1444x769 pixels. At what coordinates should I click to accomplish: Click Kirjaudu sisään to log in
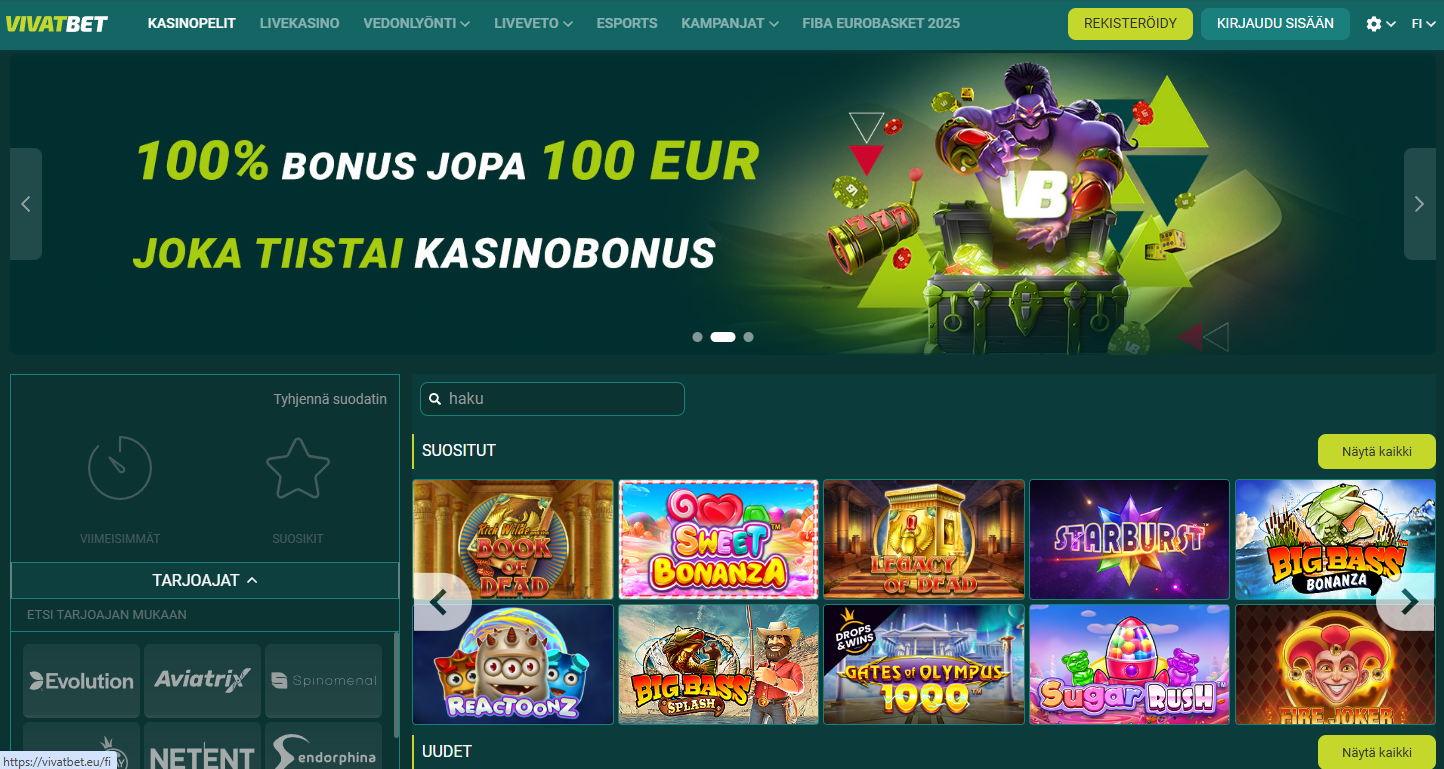[x=1275, y=24]
